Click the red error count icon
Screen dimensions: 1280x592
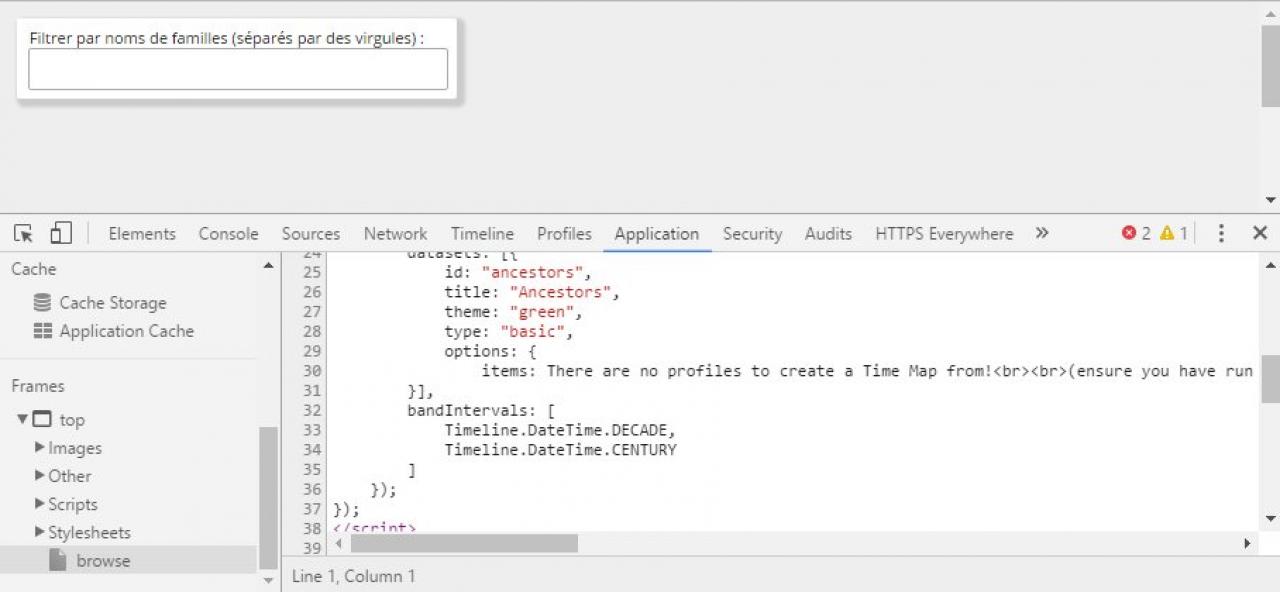(x=1129, y=233)
